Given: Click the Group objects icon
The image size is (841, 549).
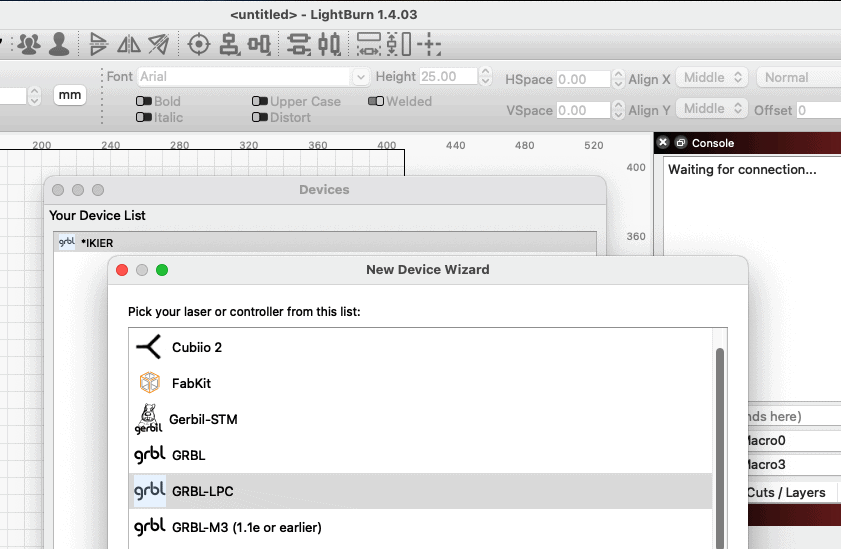Looking at the screenshot, I should 29,44.
